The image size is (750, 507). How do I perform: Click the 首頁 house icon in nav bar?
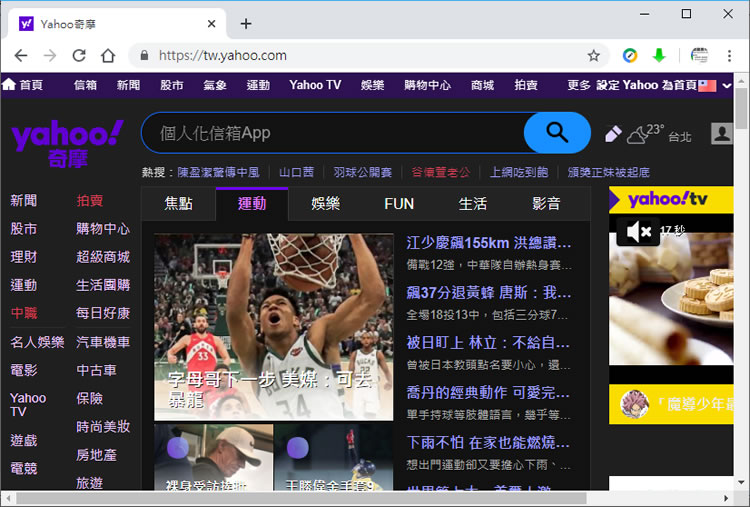pos(9,85)
